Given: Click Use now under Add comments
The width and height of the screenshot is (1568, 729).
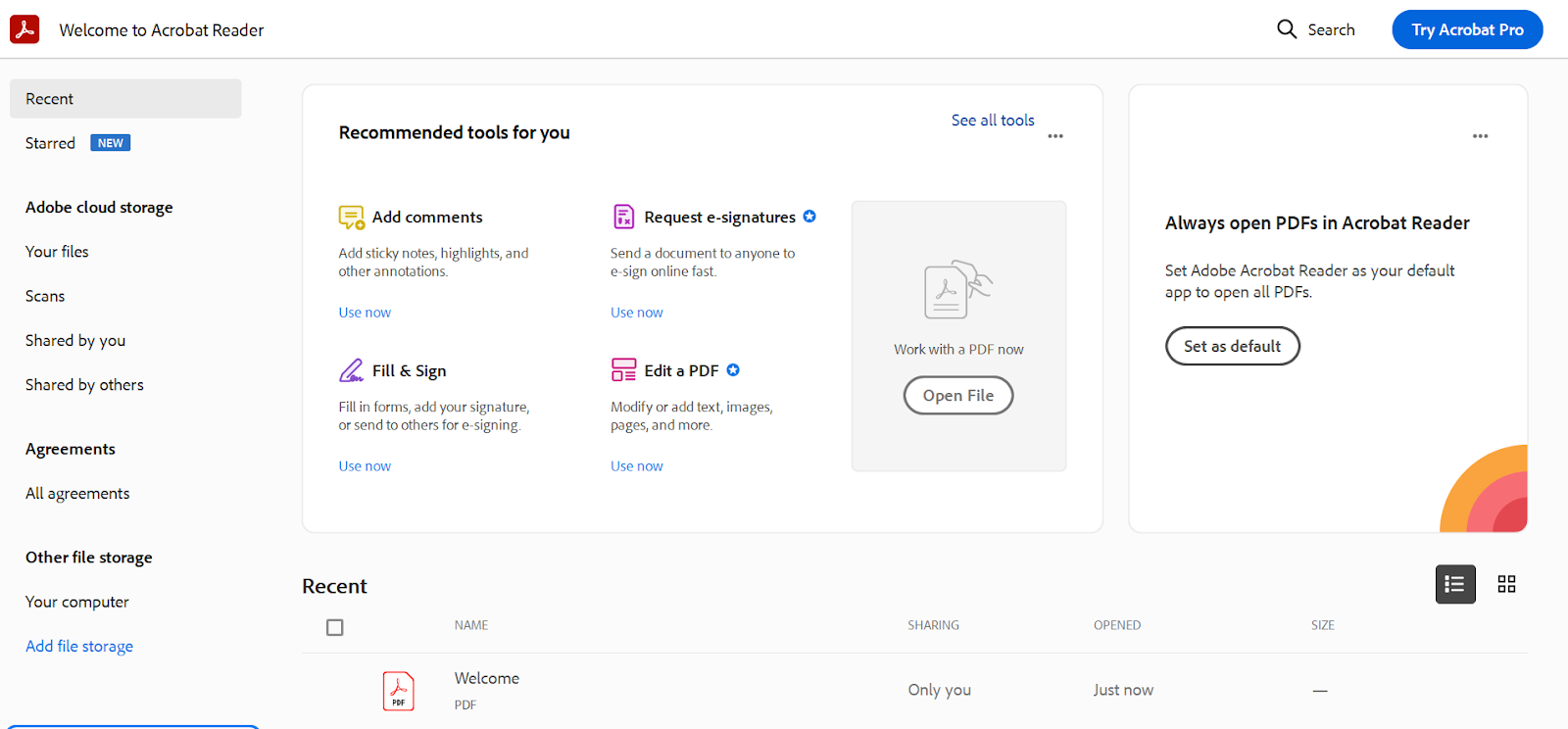Looking at the screenshot, I should (x=365, y=313).
